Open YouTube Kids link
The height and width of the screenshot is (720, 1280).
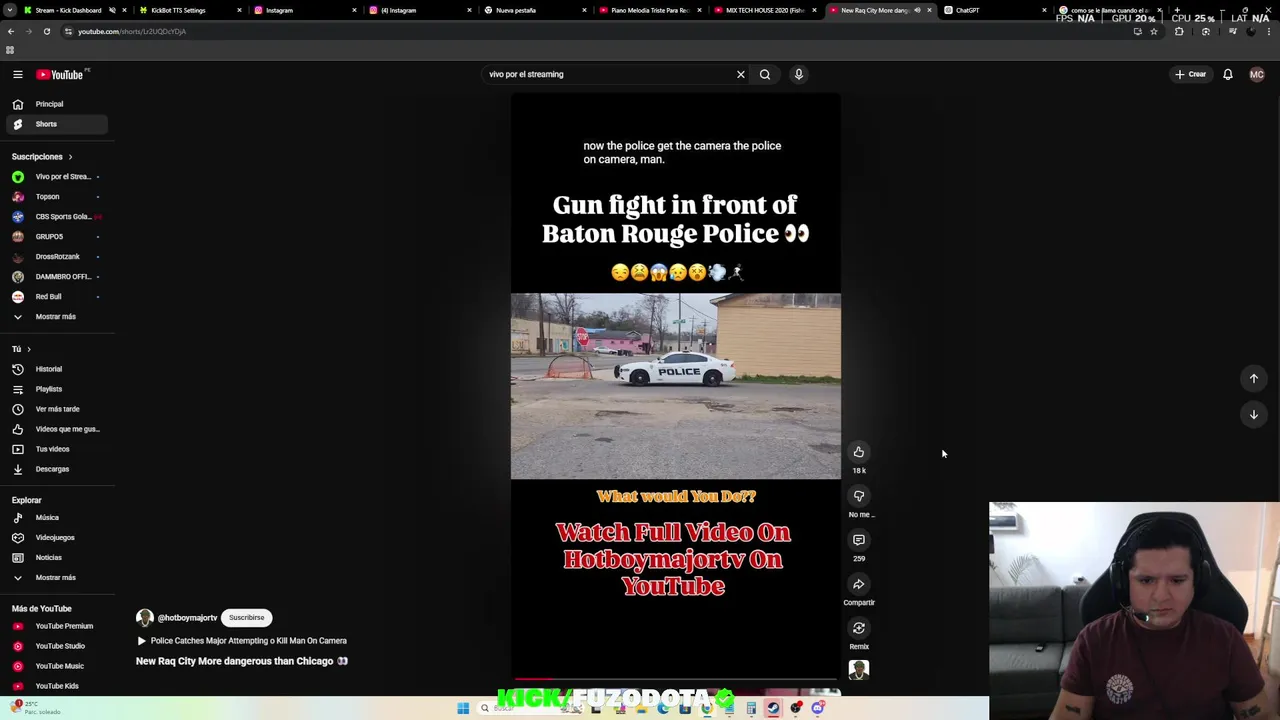pyautogui.click(x=58, y=686)
